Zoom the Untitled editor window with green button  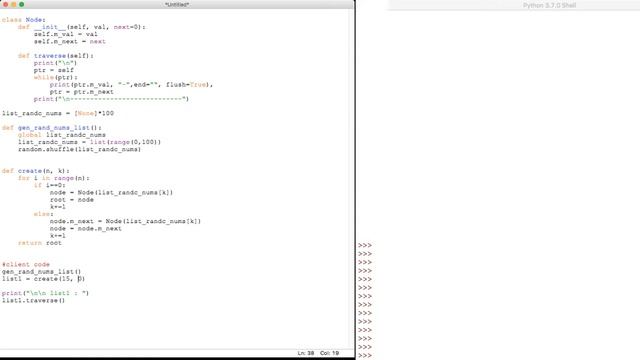click(x=22, y=4)
